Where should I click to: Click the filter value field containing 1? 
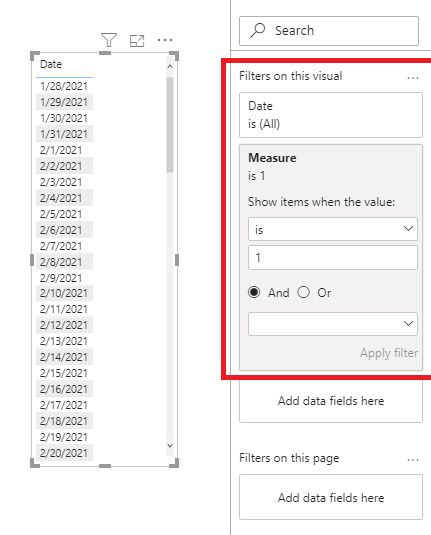tap(333, 258)
